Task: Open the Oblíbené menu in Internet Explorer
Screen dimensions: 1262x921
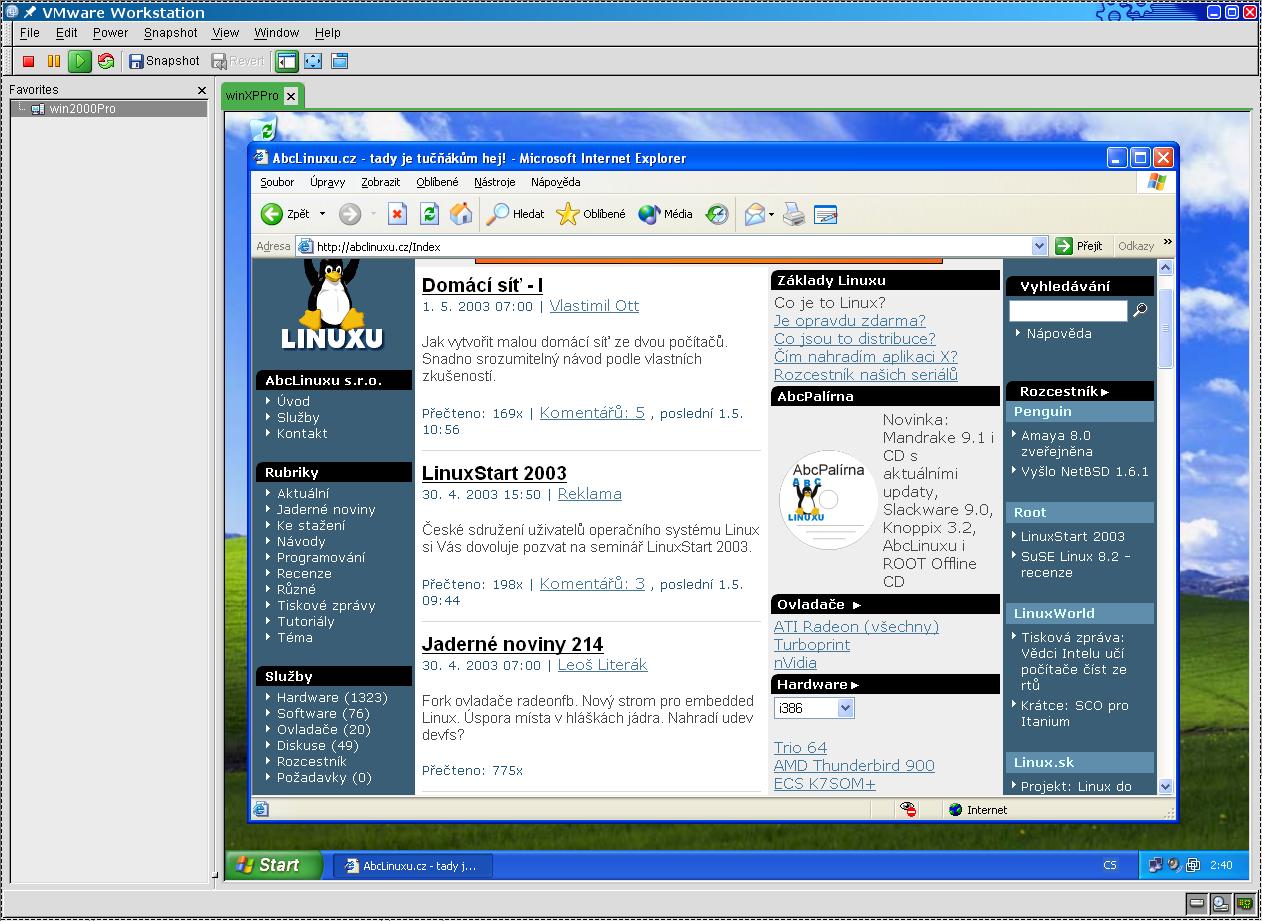Action: pyautogui.click(x=437, y=182)
